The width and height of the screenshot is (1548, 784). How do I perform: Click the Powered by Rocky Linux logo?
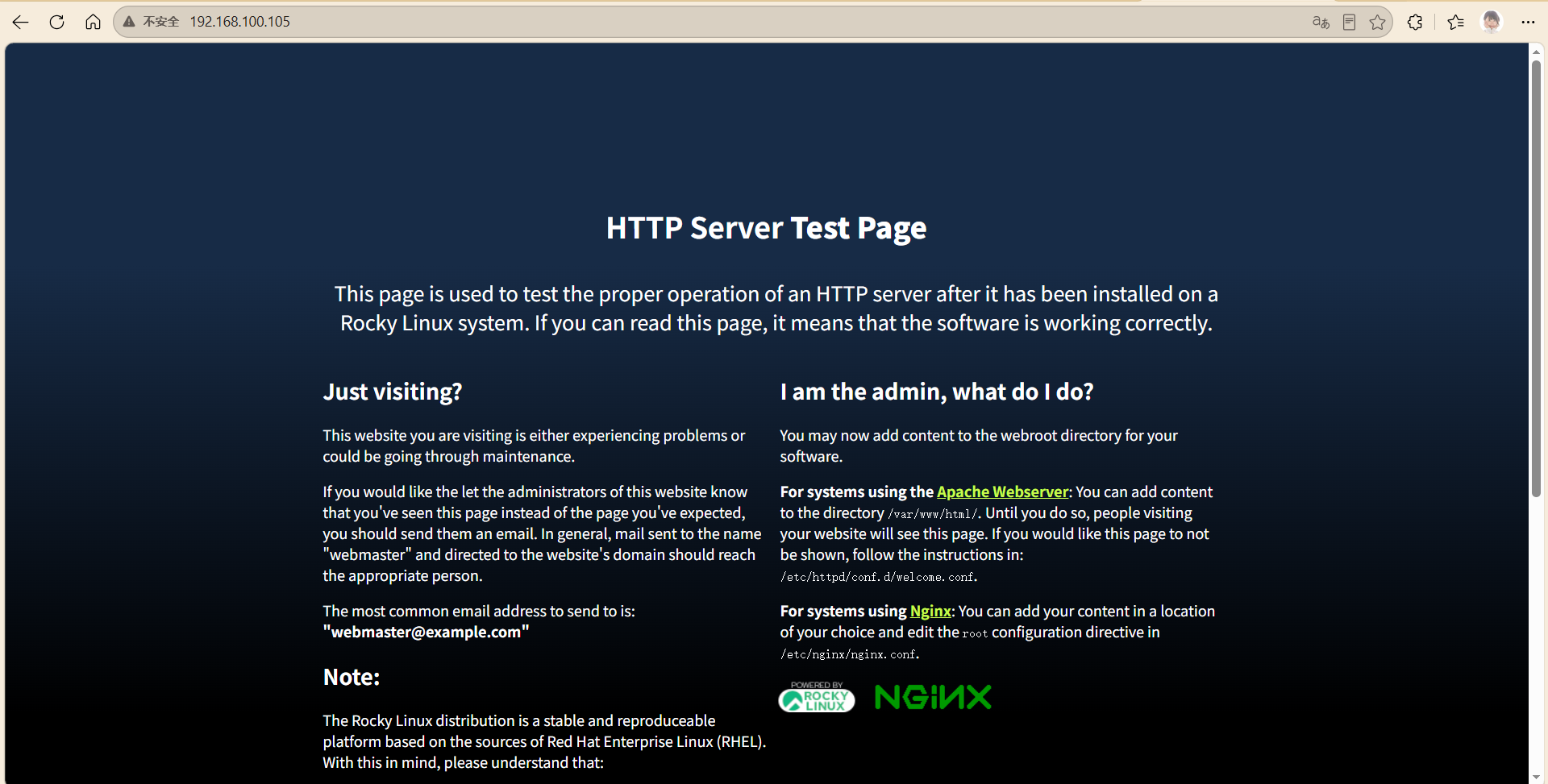tap(816, 697)
